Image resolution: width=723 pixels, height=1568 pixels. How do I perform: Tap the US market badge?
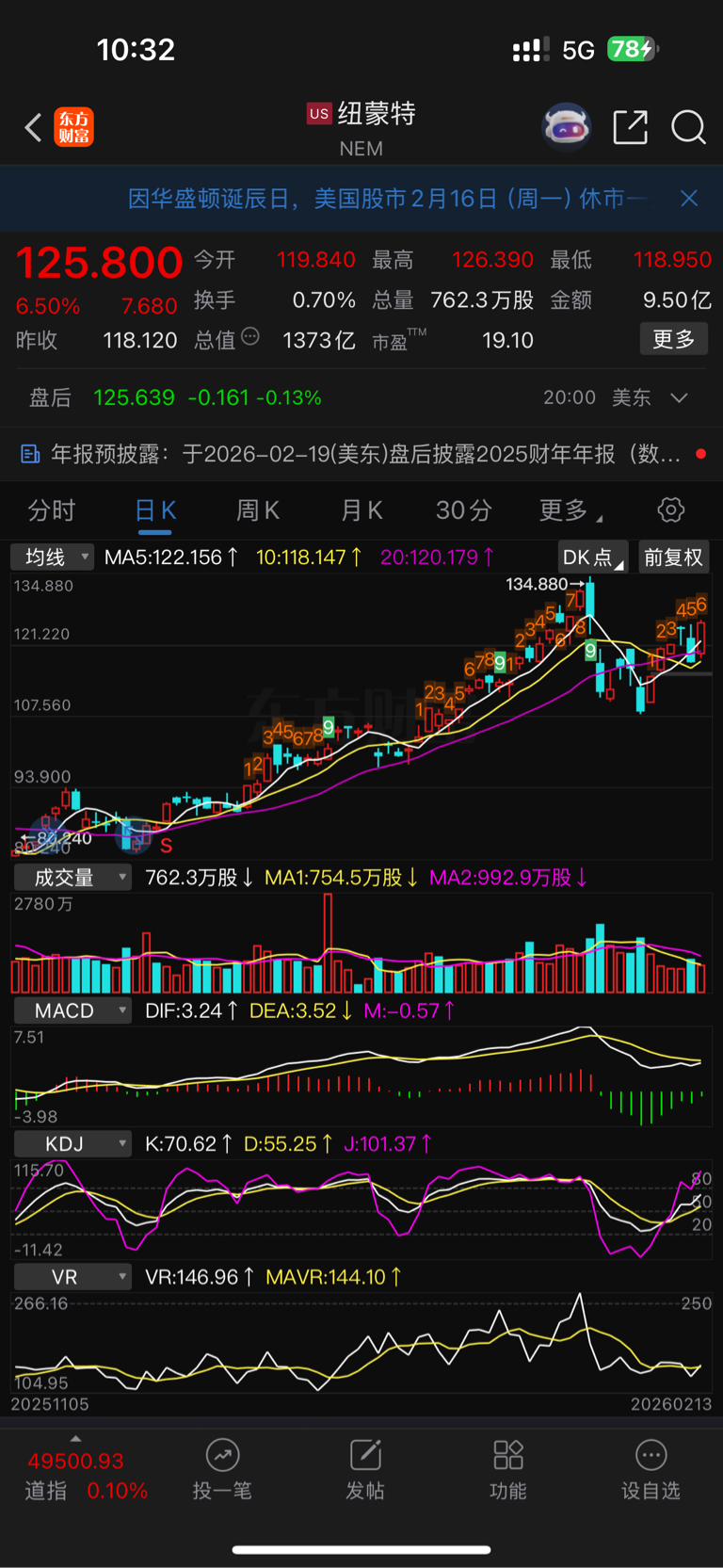coord(319,114)
